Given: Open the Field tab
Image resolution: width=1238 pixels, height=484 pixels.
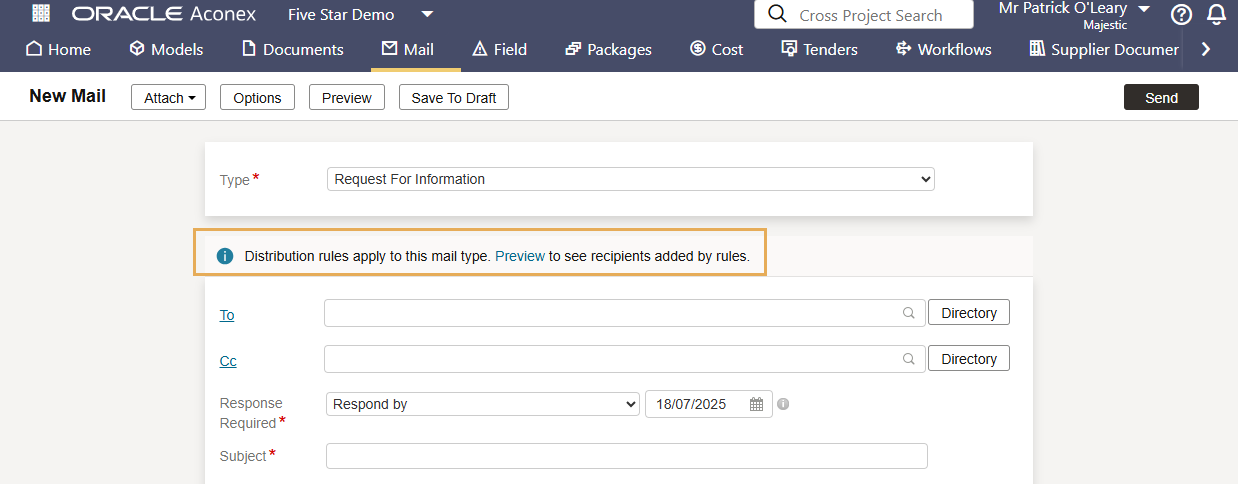Looking at the screenshot, I should (x=499, y=49).
